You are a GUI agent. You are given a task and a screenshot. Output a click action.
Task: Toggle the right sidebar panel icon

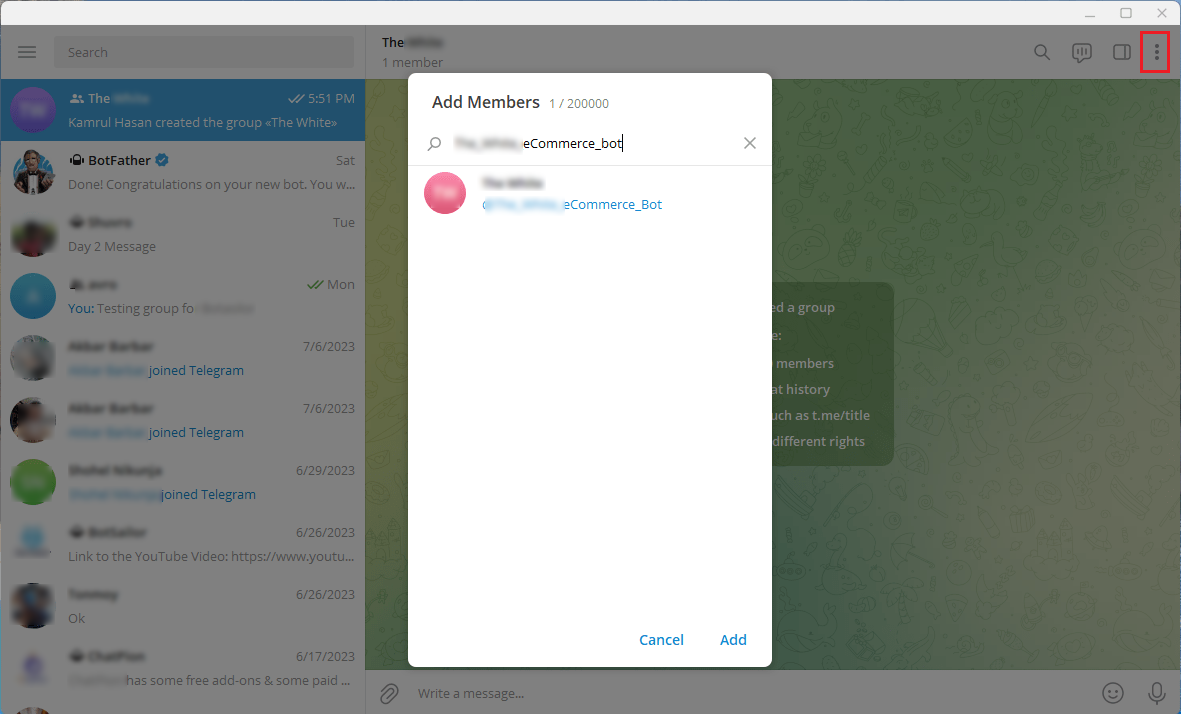(1122, 52)
